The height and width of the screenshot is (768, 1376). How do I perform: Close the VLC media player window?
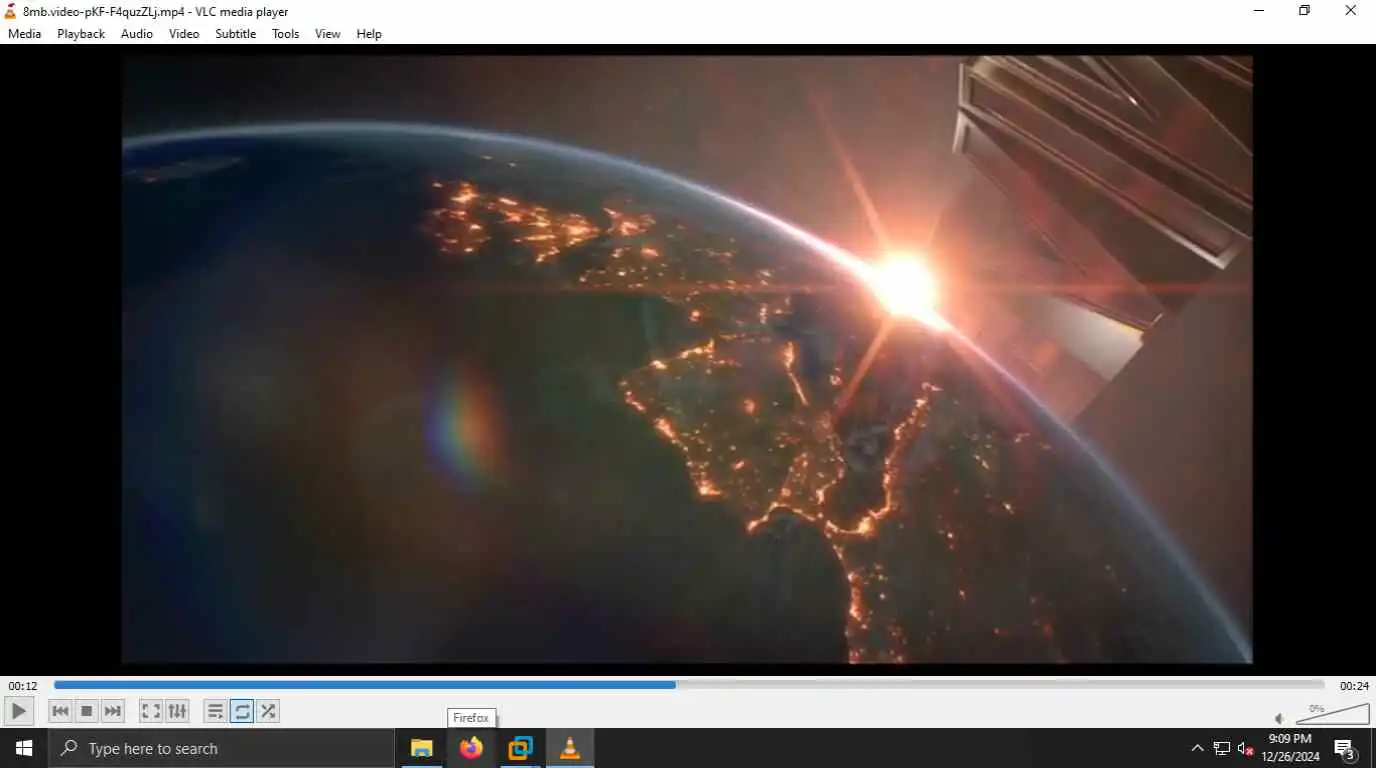(x=1351, y=11)
